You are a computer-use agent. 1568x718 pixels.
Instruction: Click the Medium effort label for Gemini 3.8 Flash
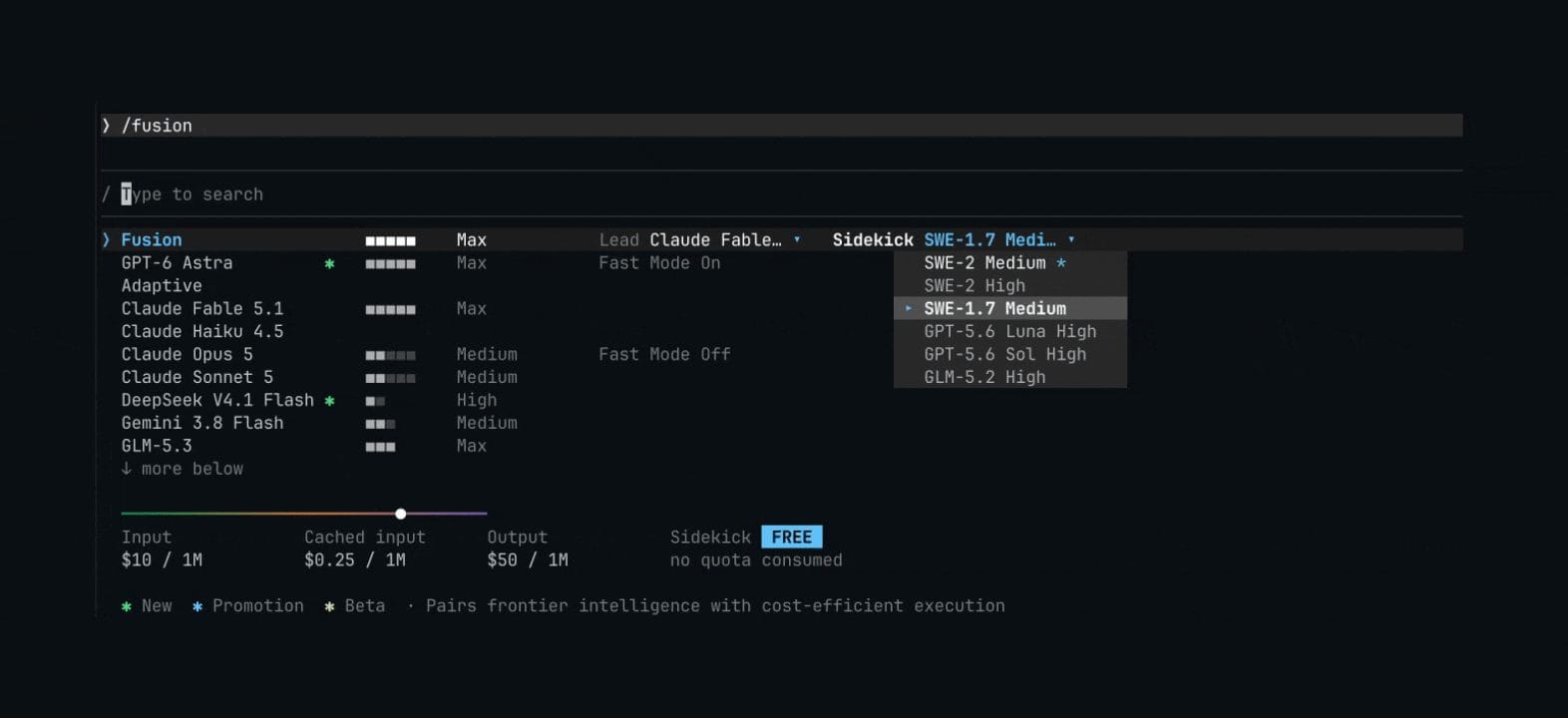click(487, 424)
